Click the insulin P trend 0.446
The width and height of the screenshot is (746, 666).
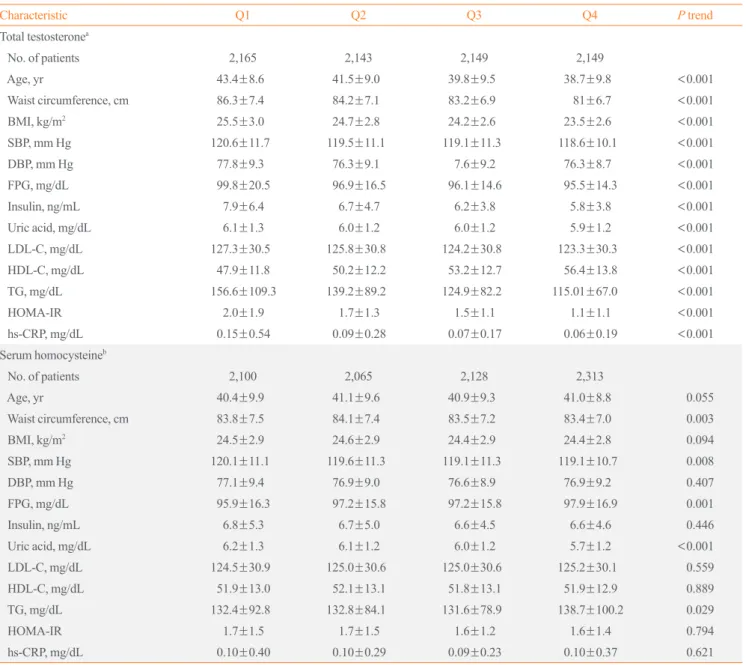(700, 525)
